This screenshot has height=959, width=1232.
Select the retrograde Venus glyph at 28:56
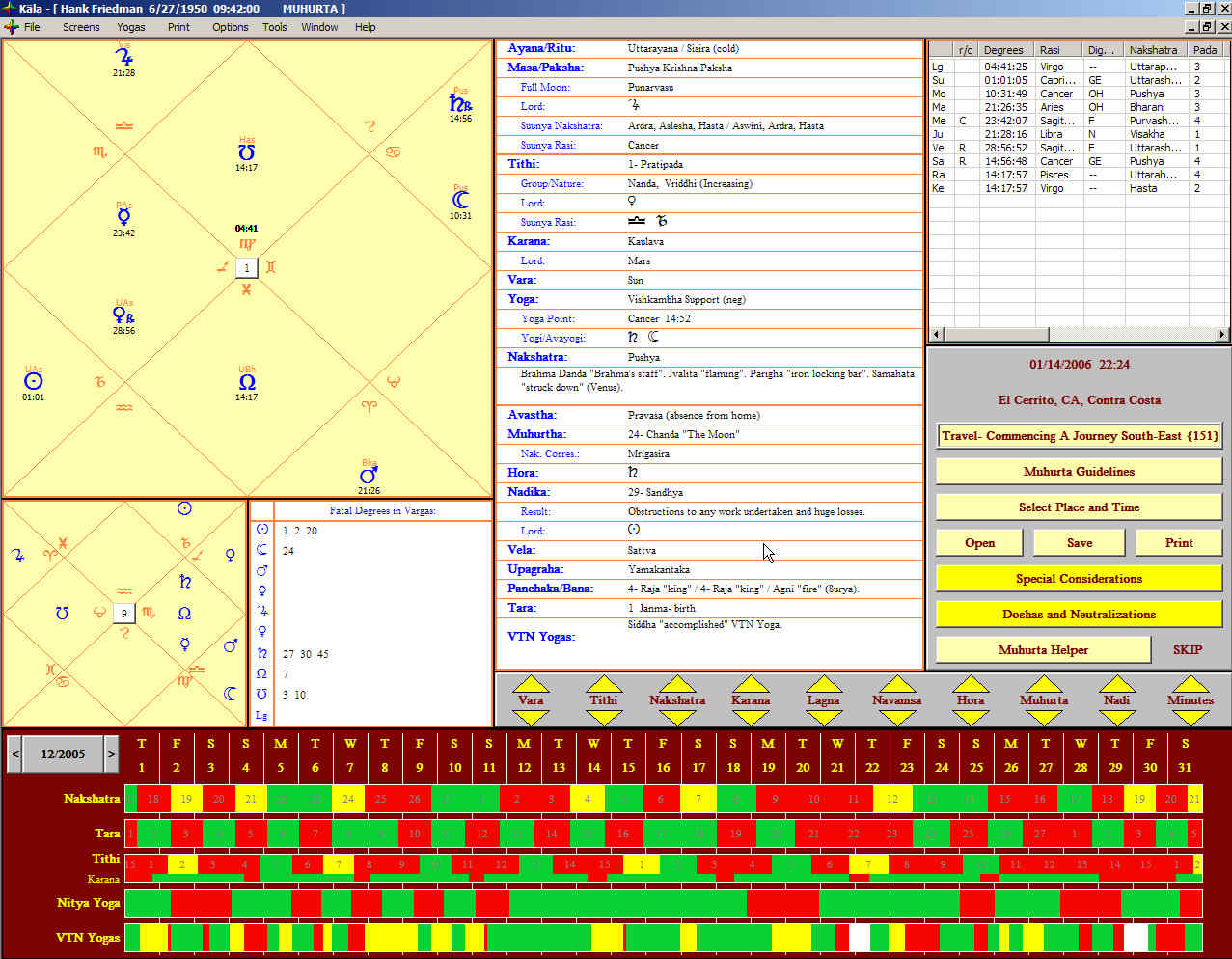[123, 315]
